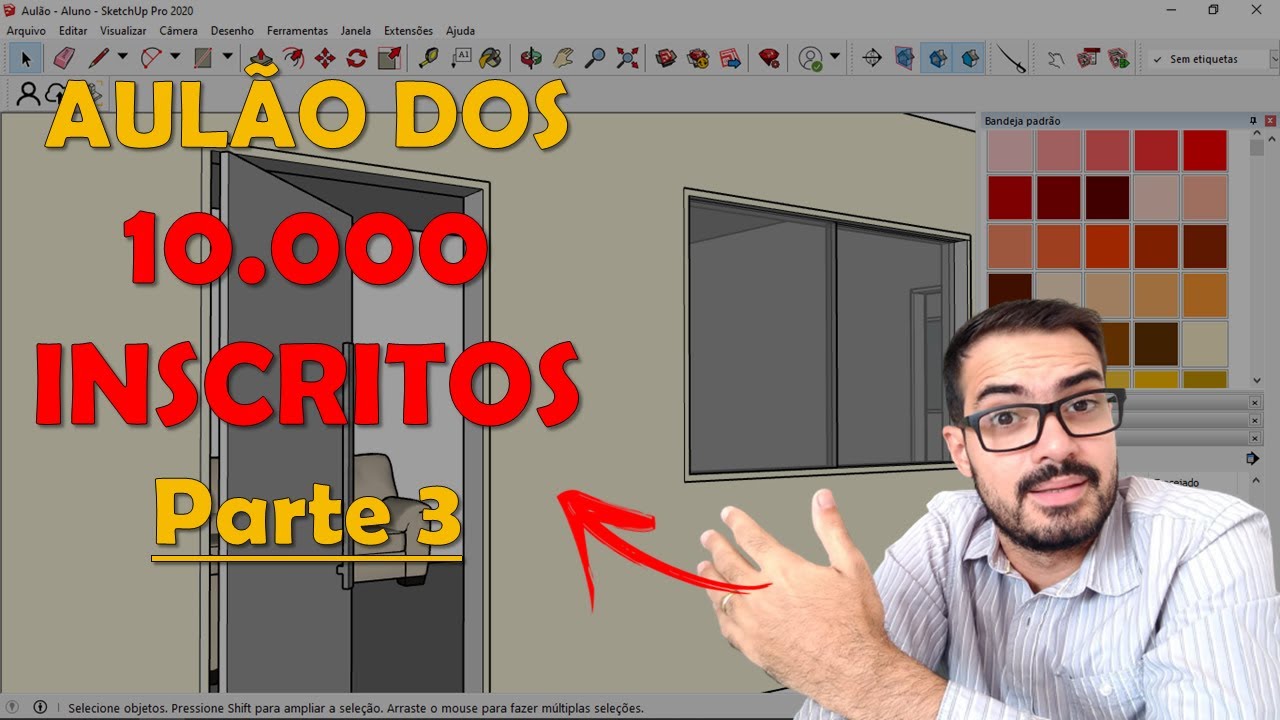Pick the bright red swatch in top row
This screenshot has height=720, width=1280.
pos(1205,151)
